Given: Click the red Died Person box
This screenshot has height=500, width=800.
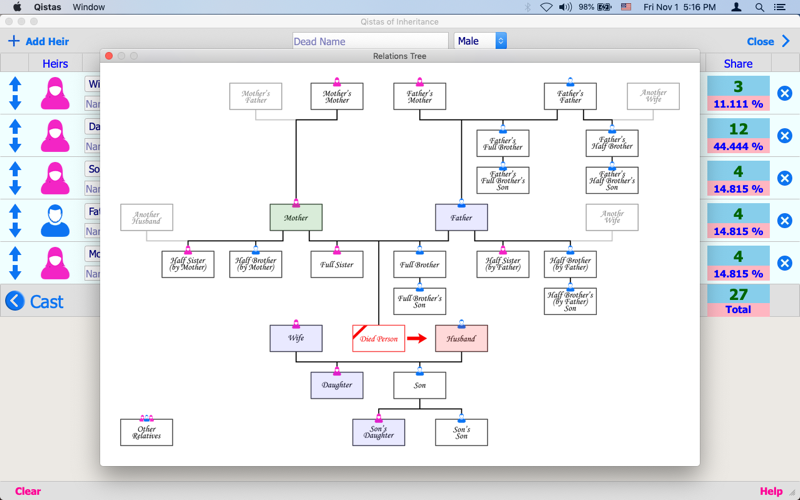Looking at the screenshot, I should (379, 338).
